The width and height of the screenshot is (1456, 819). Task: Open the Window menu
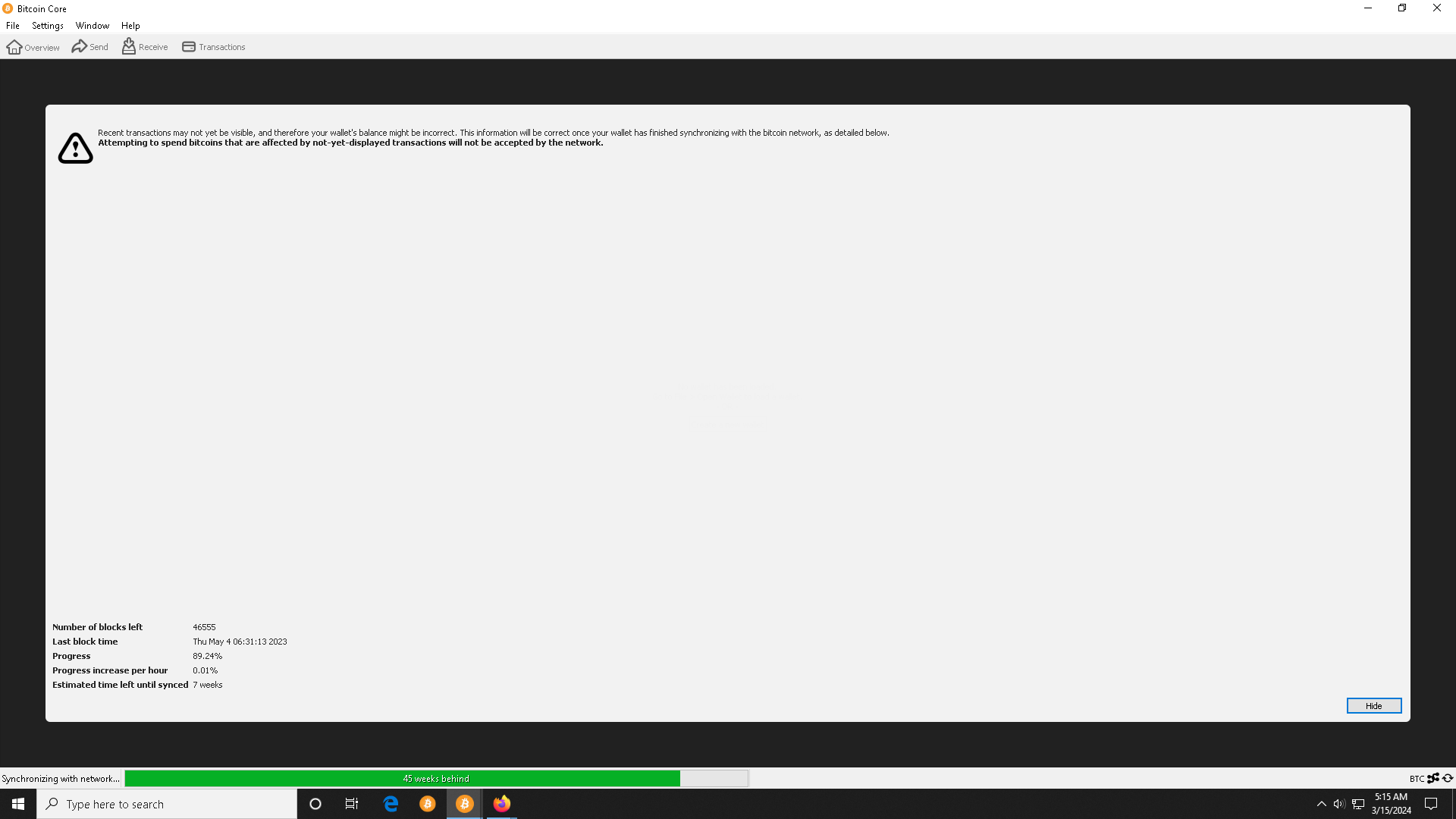pos(93,26)
